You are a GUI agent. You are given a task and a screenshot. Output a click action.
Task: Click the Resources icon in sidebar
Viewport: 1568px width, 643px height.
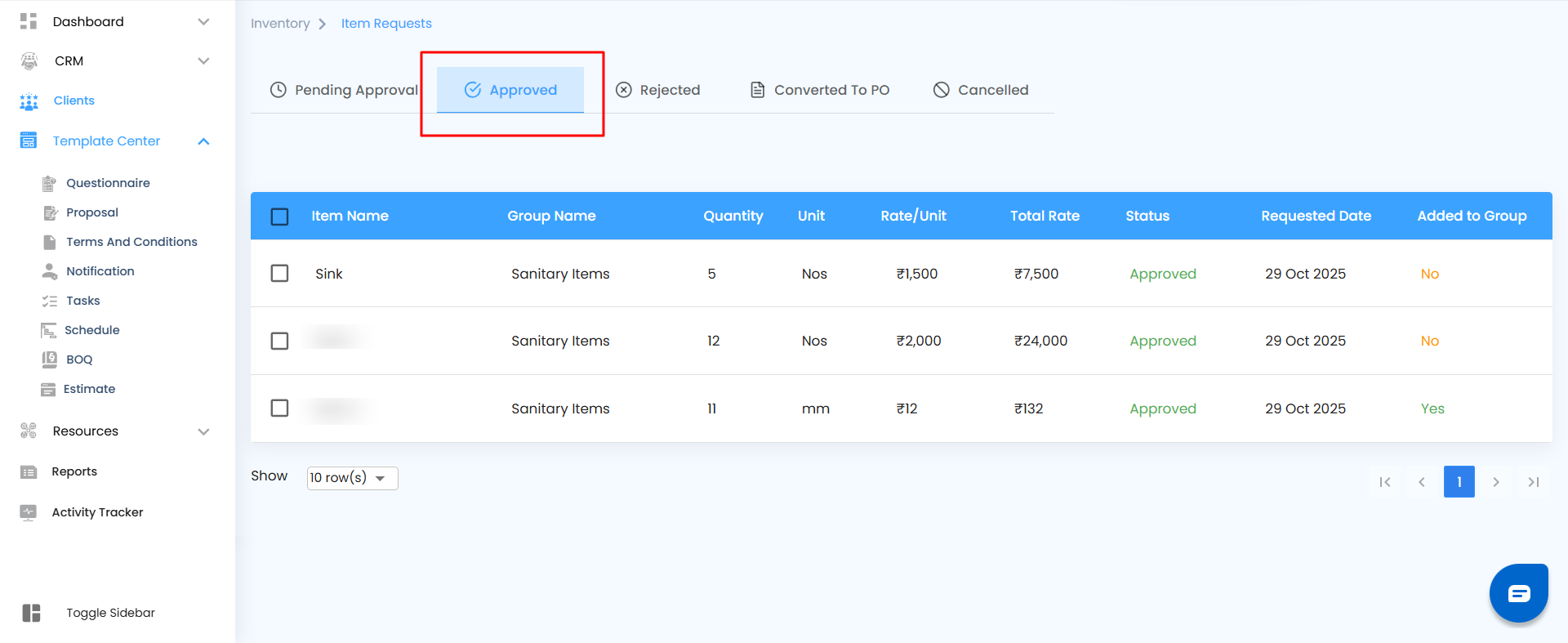[x=29, y=431]
